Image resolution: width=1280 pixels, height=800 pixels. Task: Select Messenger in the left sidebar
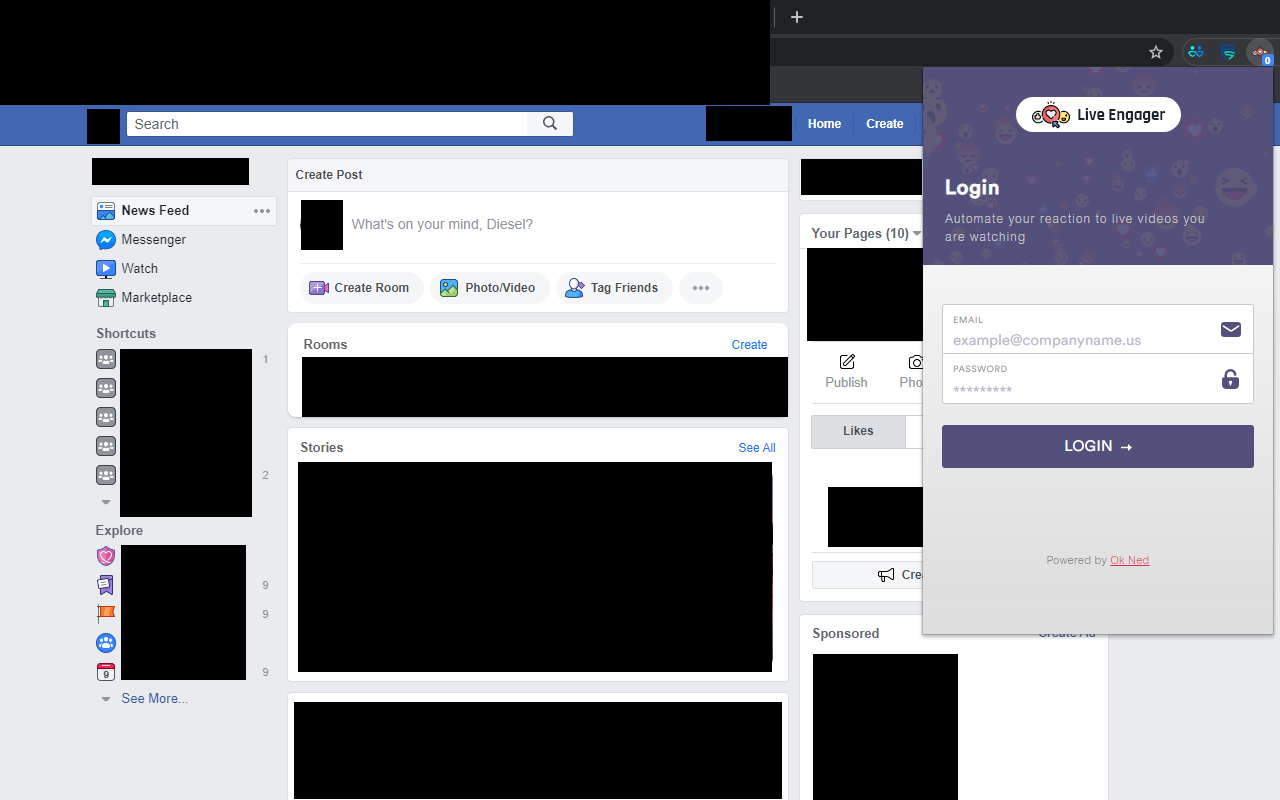pos(154,240)
